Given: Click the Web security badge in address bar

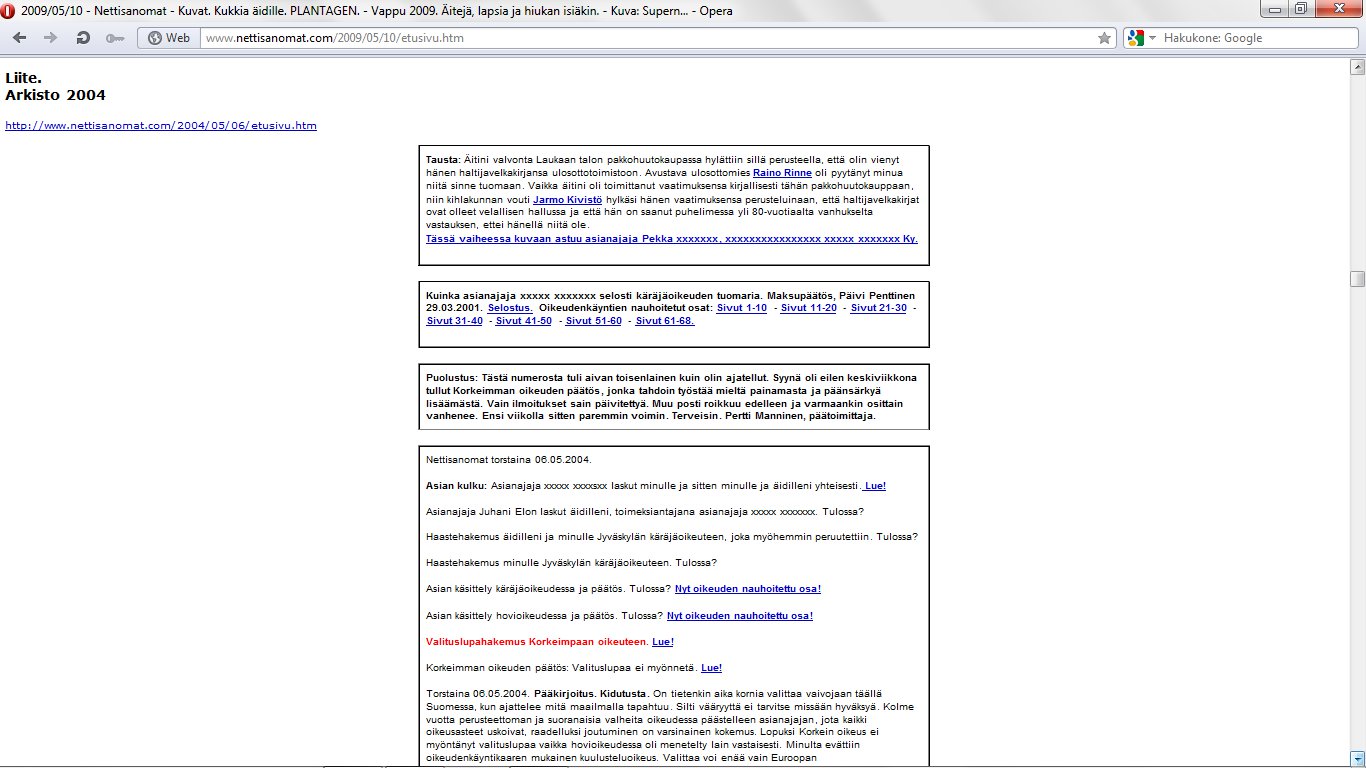Looking at the screenshot, I should coord(168,38).
